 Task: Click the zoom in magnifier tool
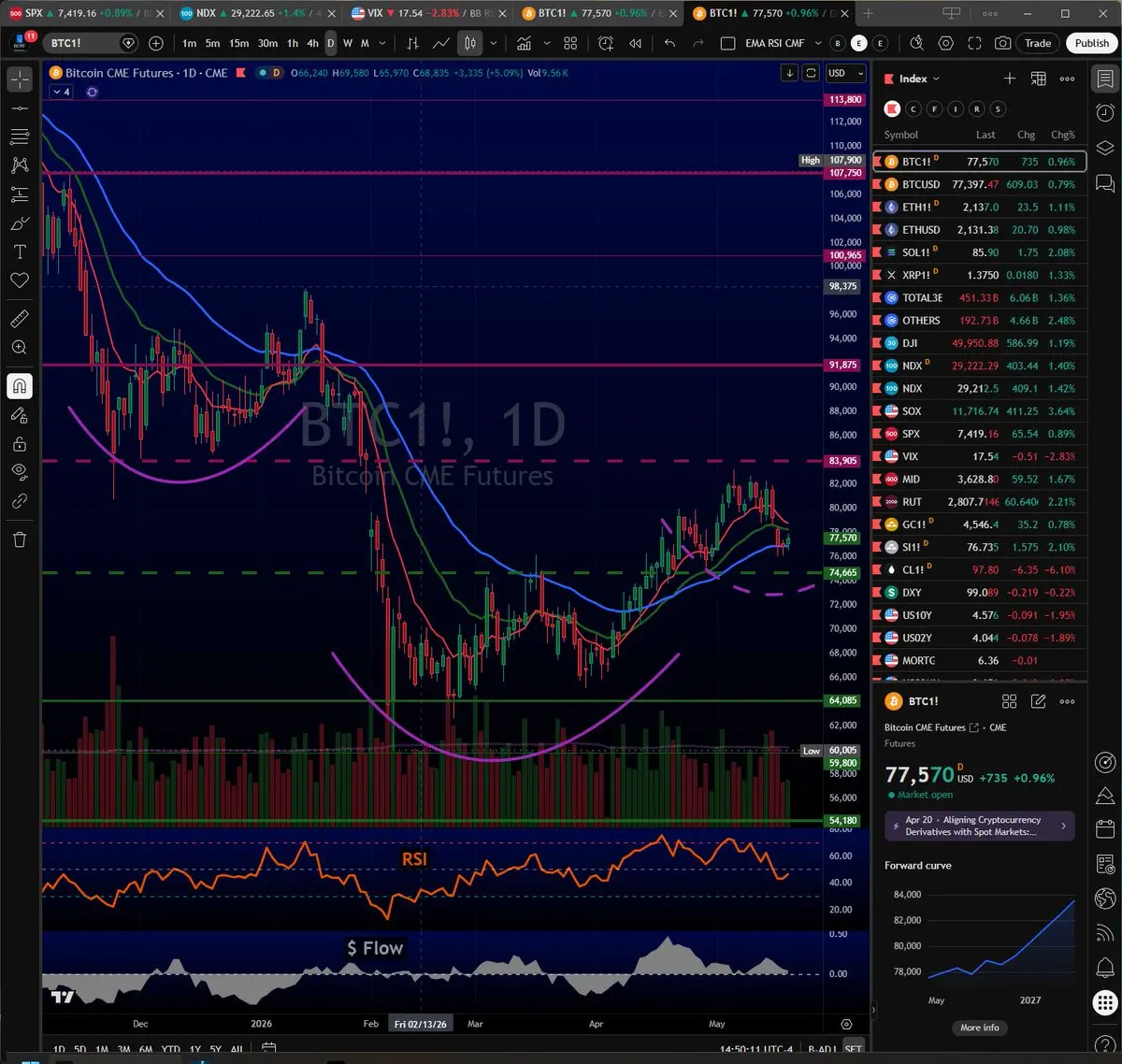tap(20, 348)
